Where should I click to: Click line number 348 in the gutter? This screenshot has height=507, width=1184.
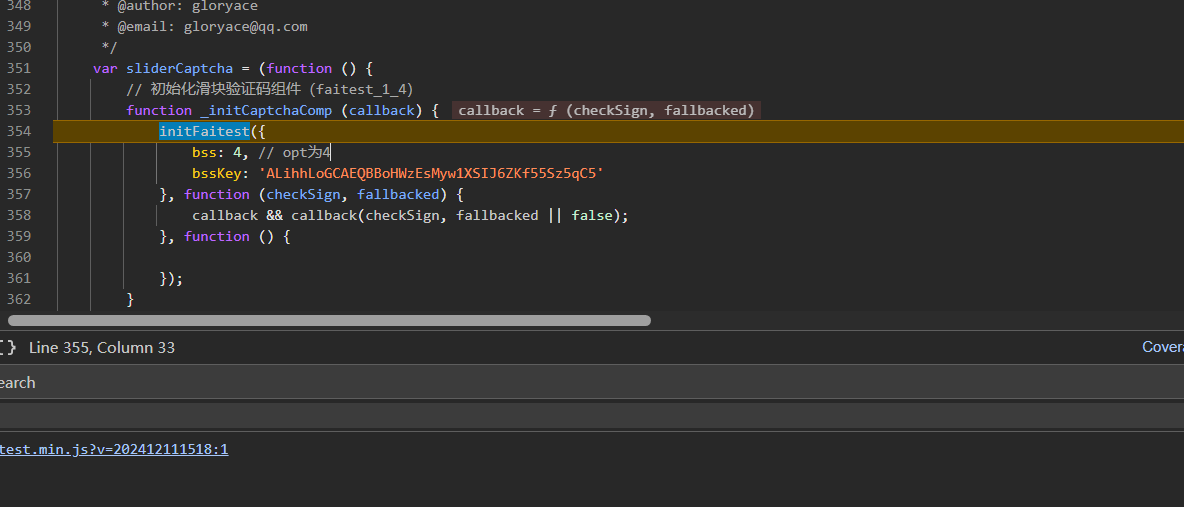[19, 6]
